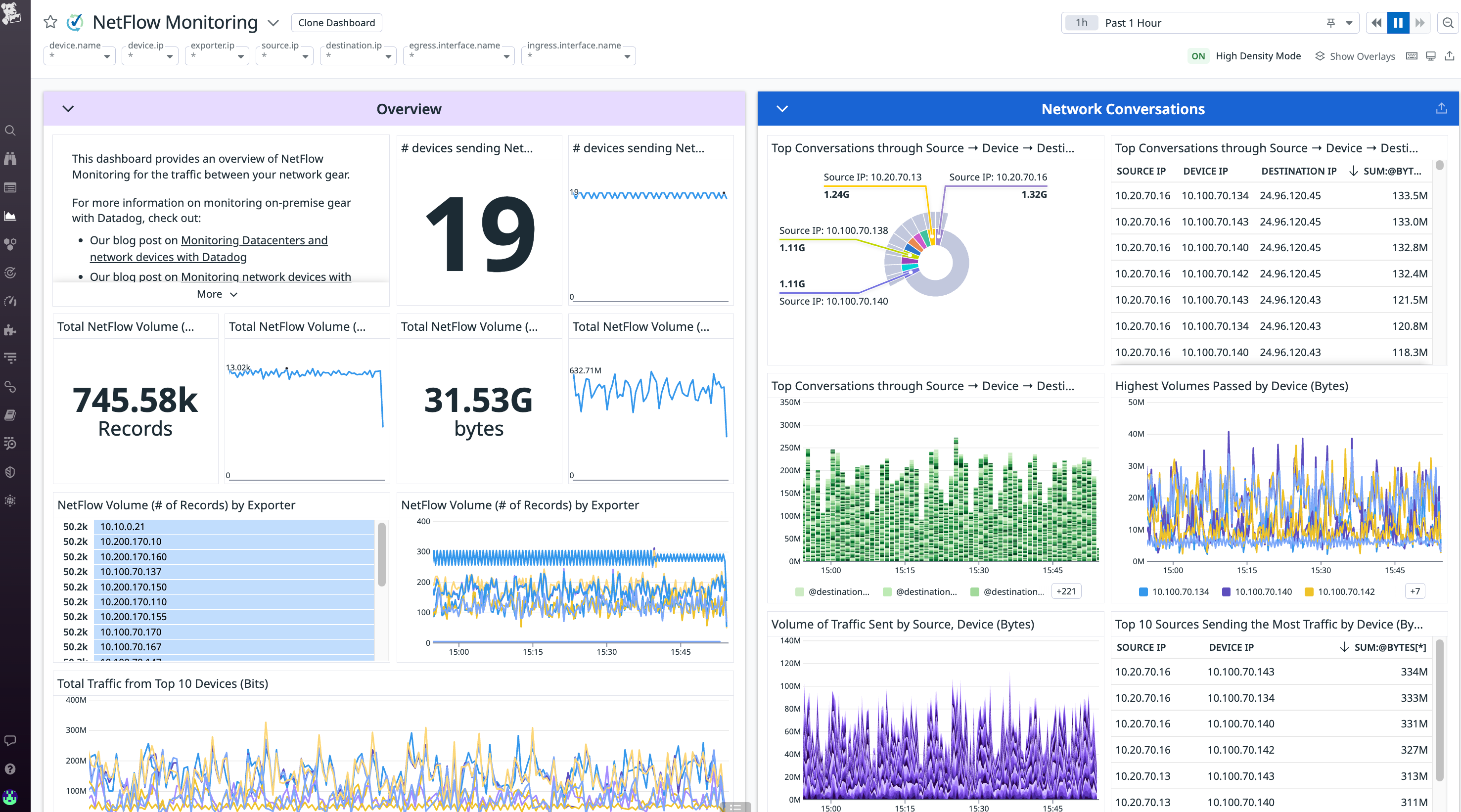
Task: Click the Infrastructure hexagons icon in sidebar
Action: pyautogui.click(x=10, y=244)
